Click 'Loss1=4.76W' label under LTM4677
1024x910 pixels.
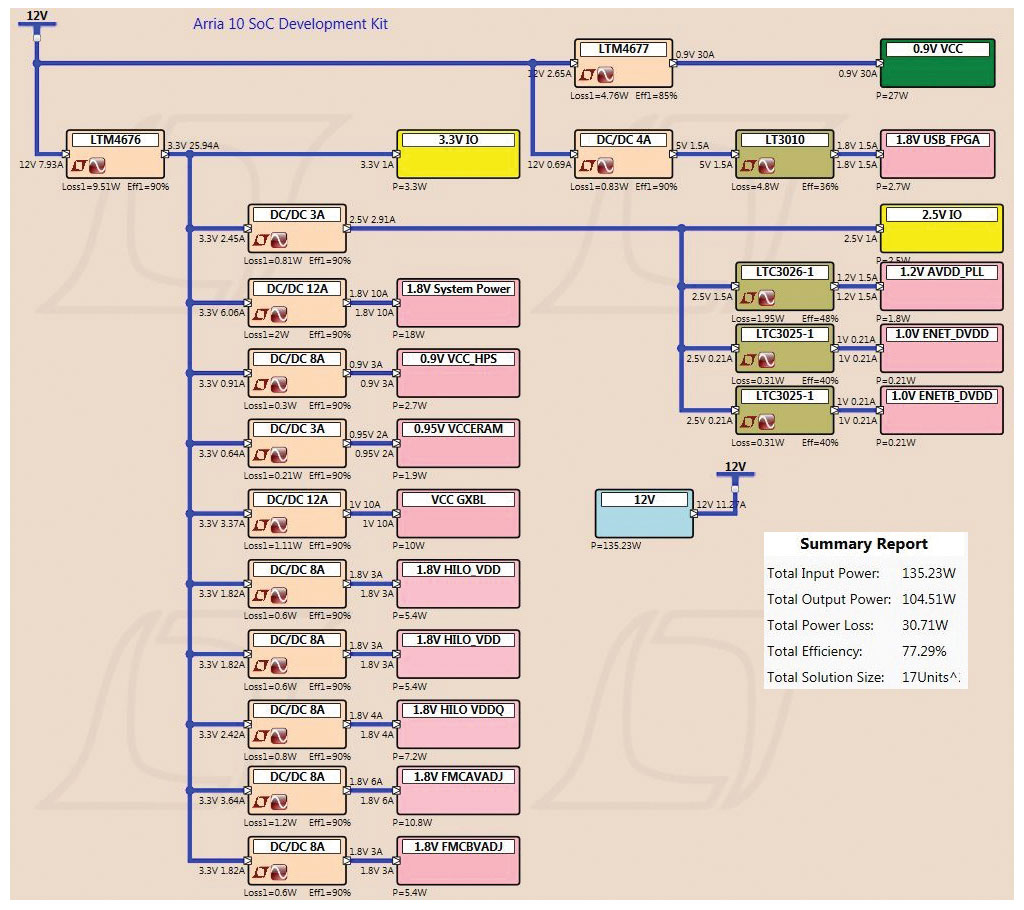tap(599, 96)
